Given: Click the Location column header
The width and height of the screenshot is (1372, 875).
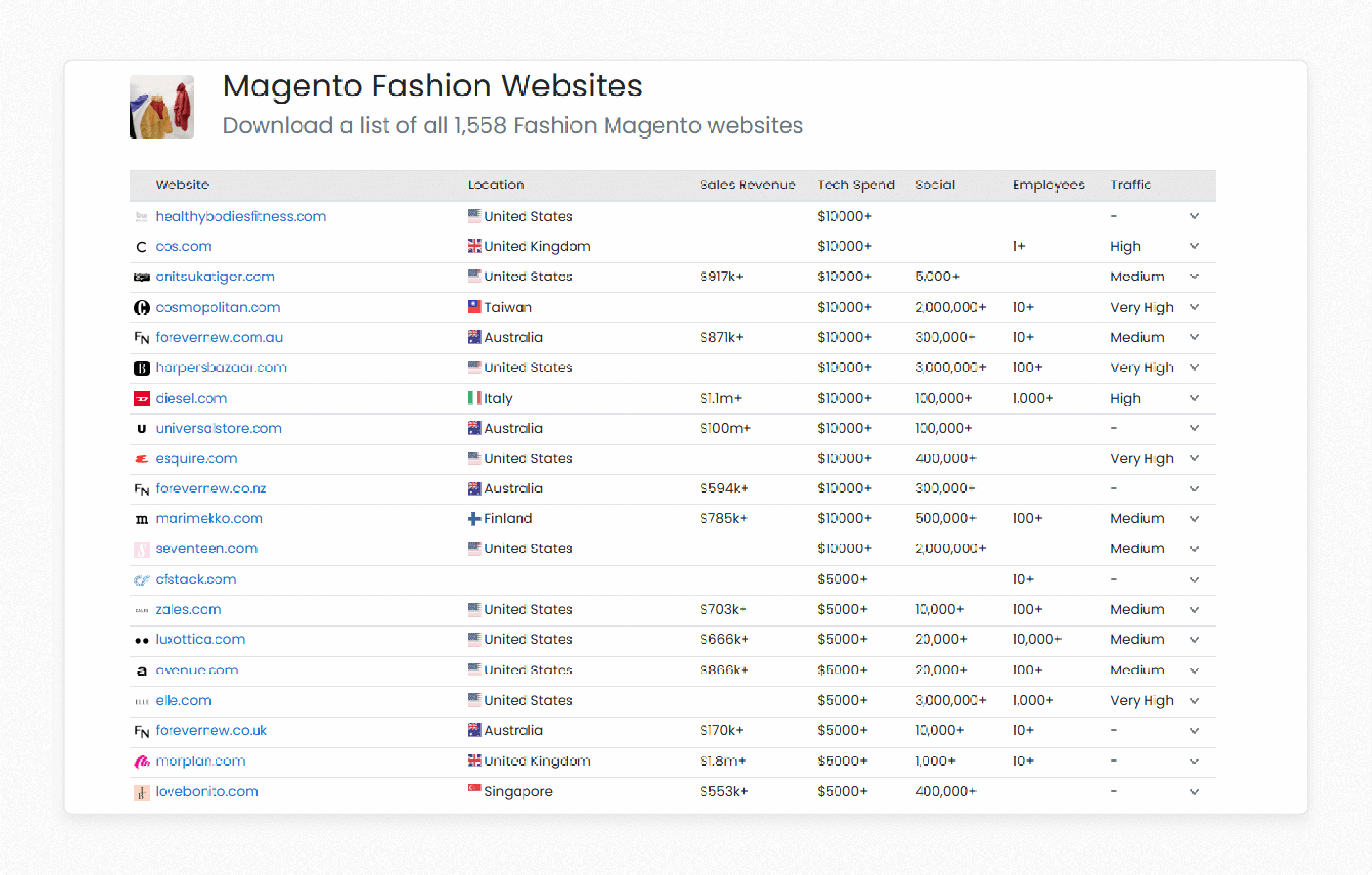Looking at the screenshot, I should tap(496, 184).
